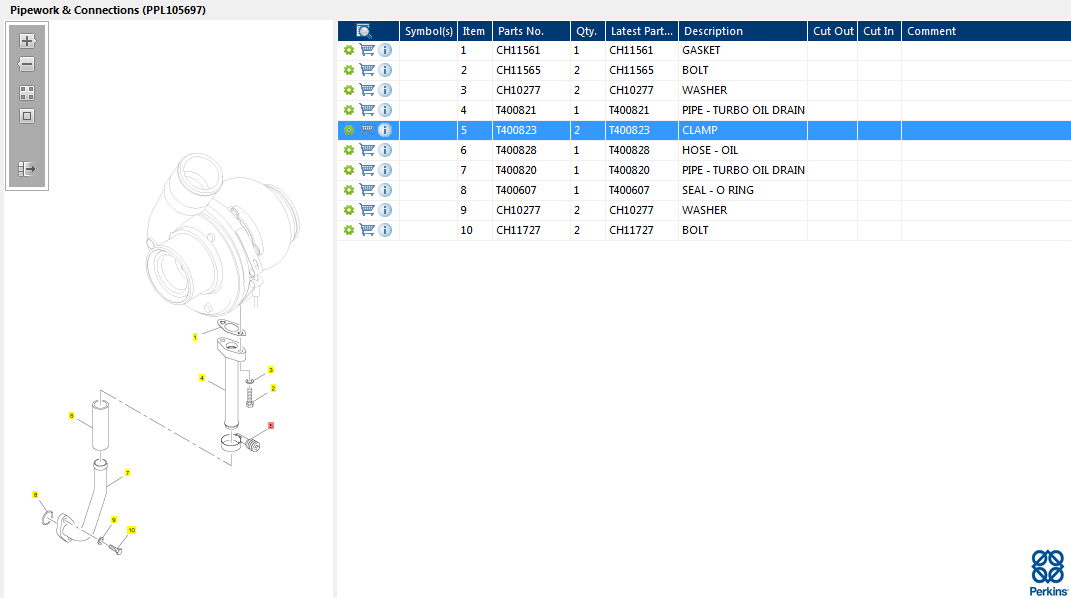Click gear icon for CLAMP row

pyautogui.click(x=349, y=130)
